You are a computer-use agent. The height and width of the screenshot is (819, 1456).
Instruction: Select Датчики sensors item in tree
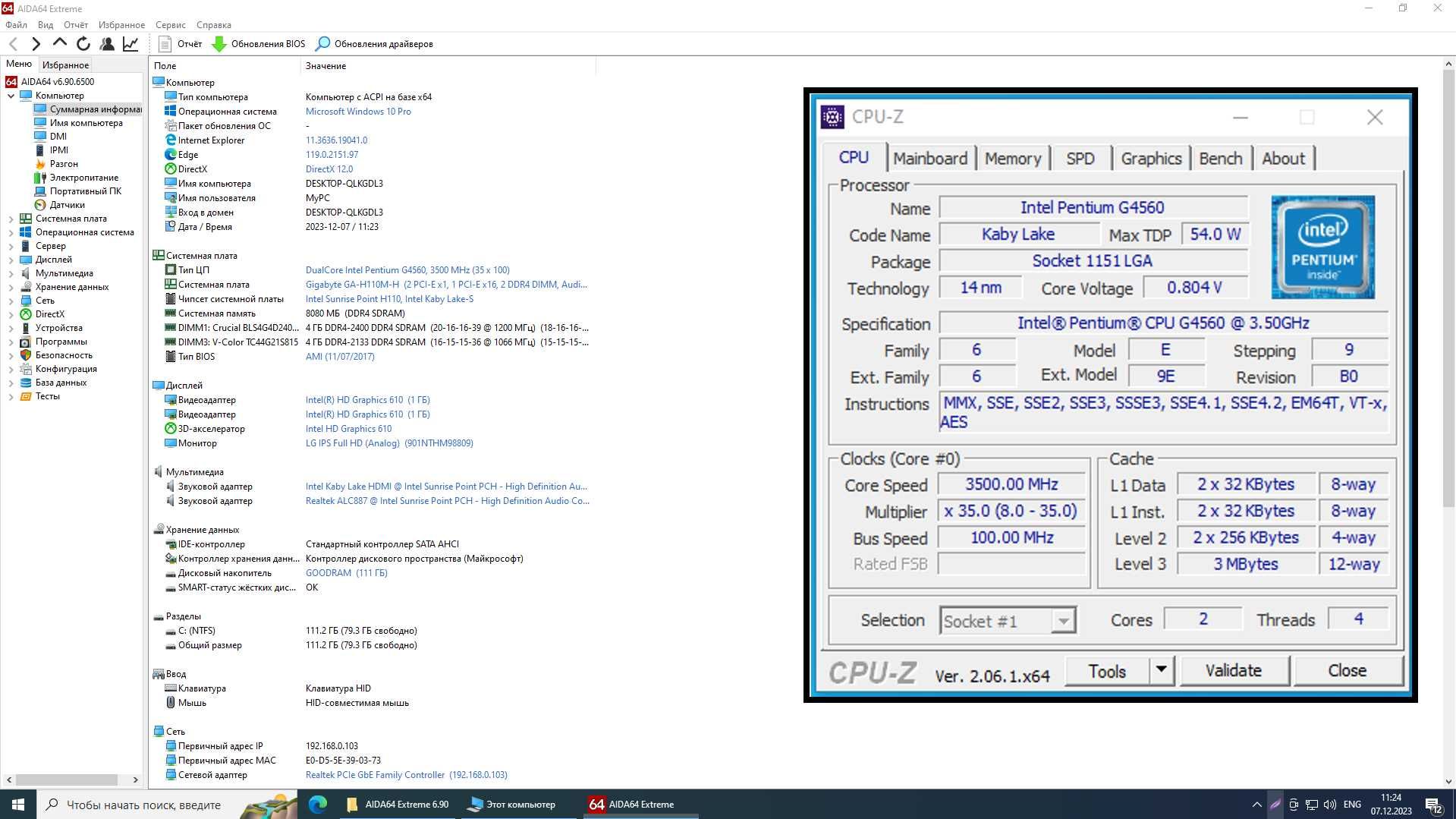[x=67, y=205]
